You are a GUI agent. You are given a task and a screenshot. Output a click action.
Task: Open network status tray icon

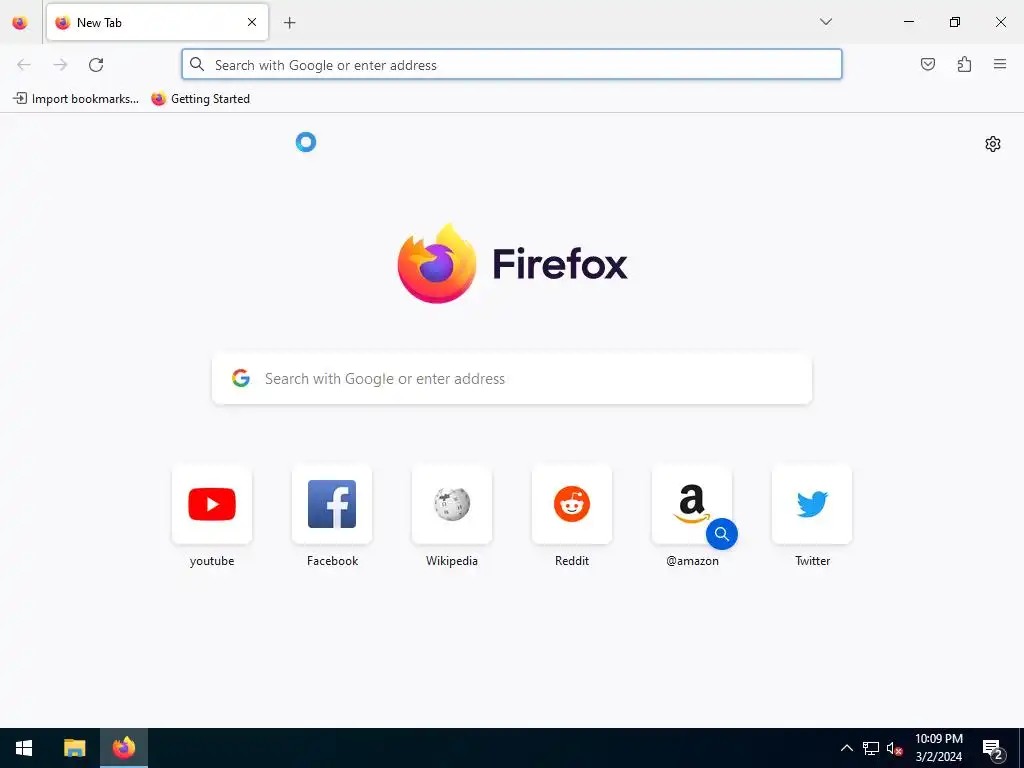coord(871,748)
